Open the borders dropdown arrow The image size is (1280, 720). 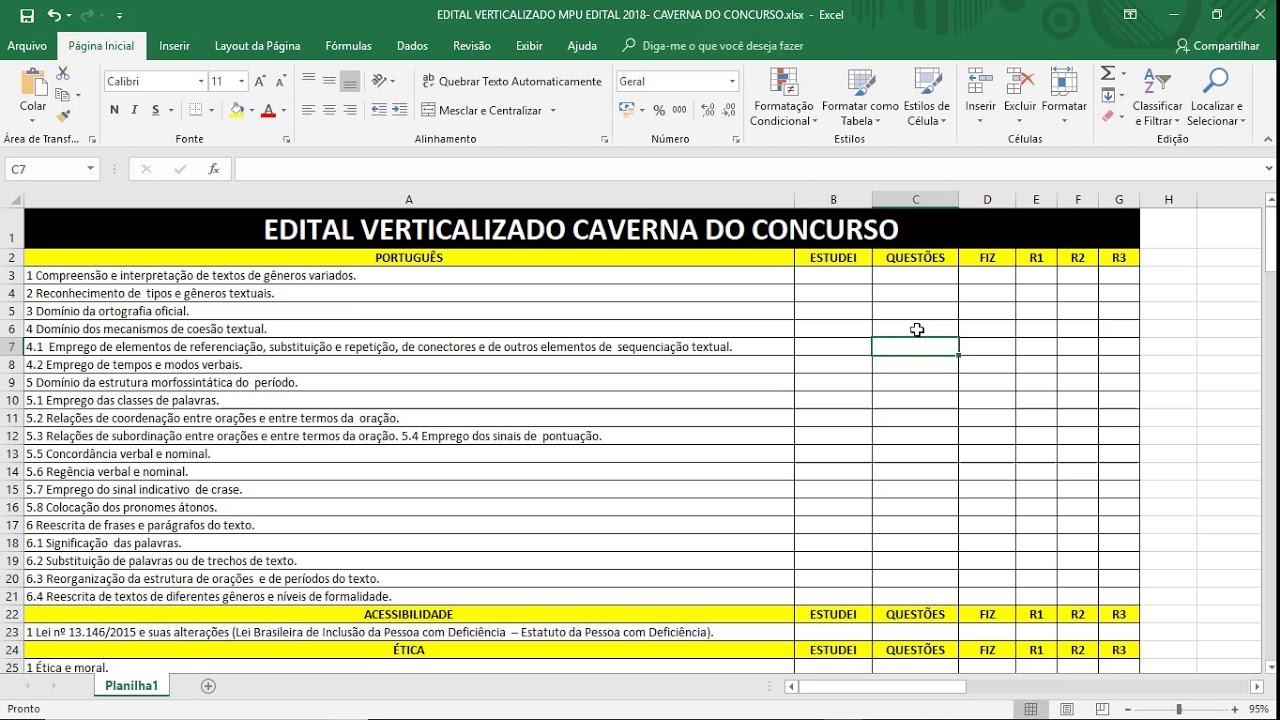coord(211,110)
